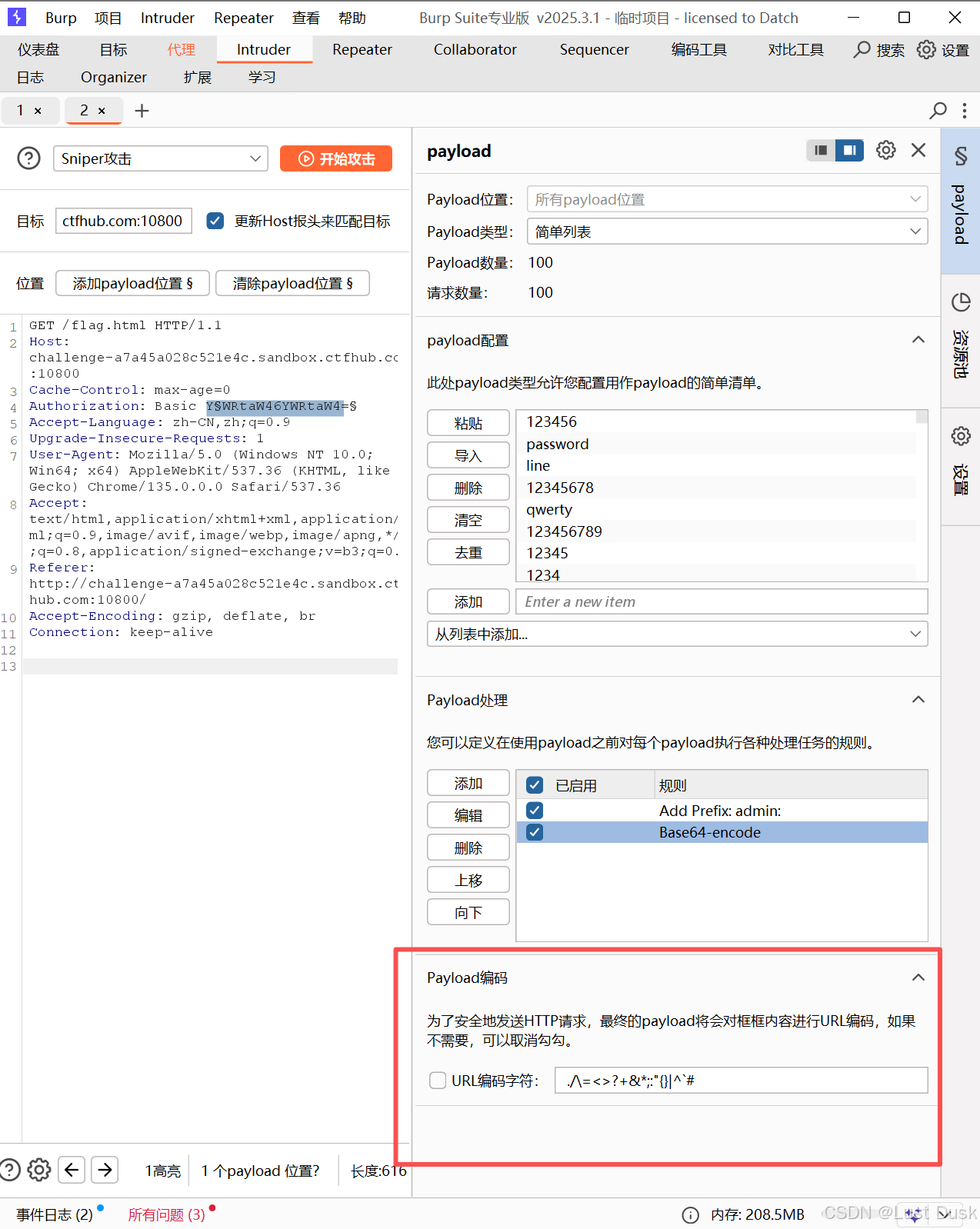Open request editor settings gear at bottom
980x1229 pixels.
pyautogui.click(x=39, y=1170)
